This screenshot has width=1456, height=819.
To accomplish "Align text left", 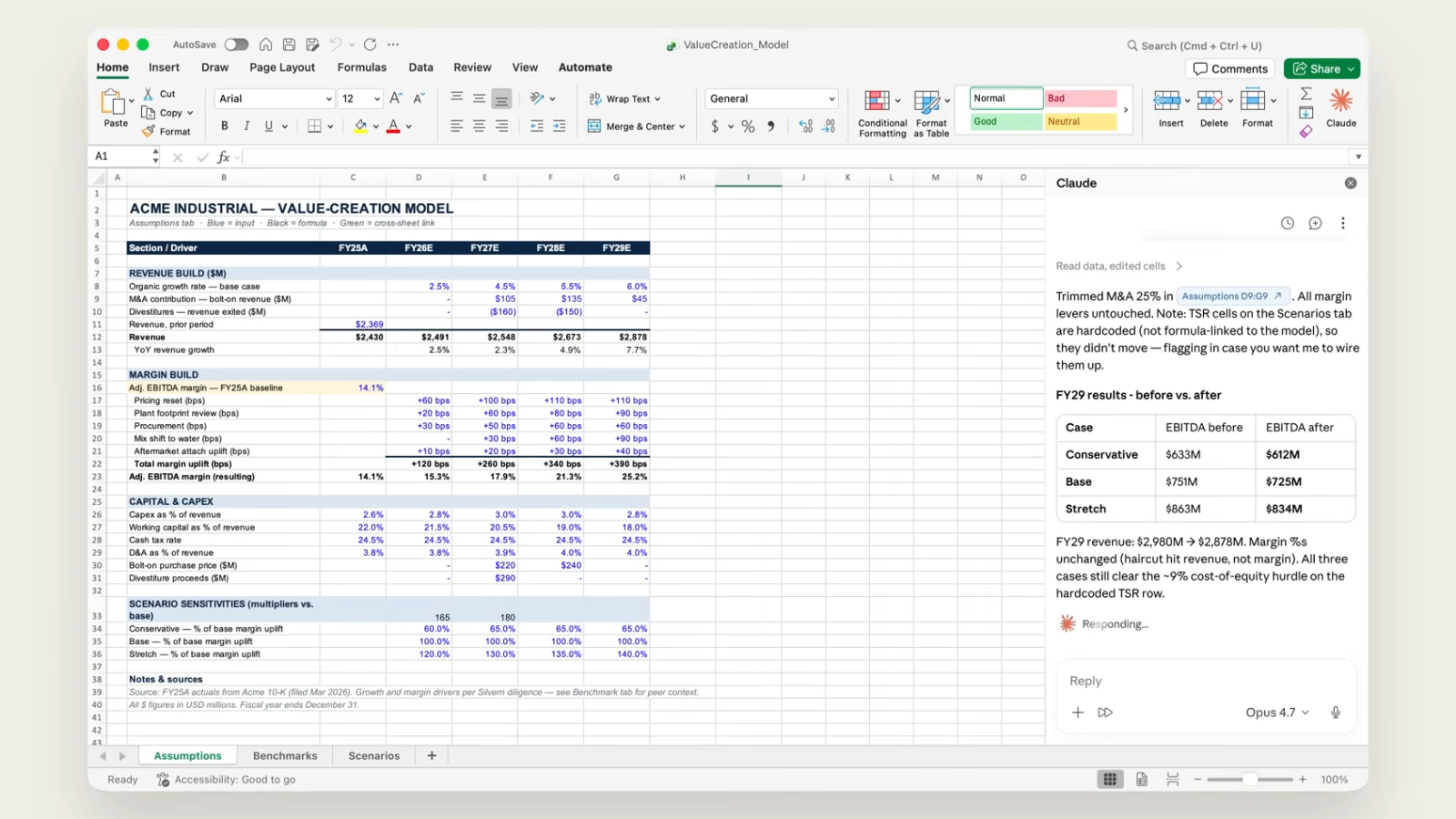I will tap(457, 126).
